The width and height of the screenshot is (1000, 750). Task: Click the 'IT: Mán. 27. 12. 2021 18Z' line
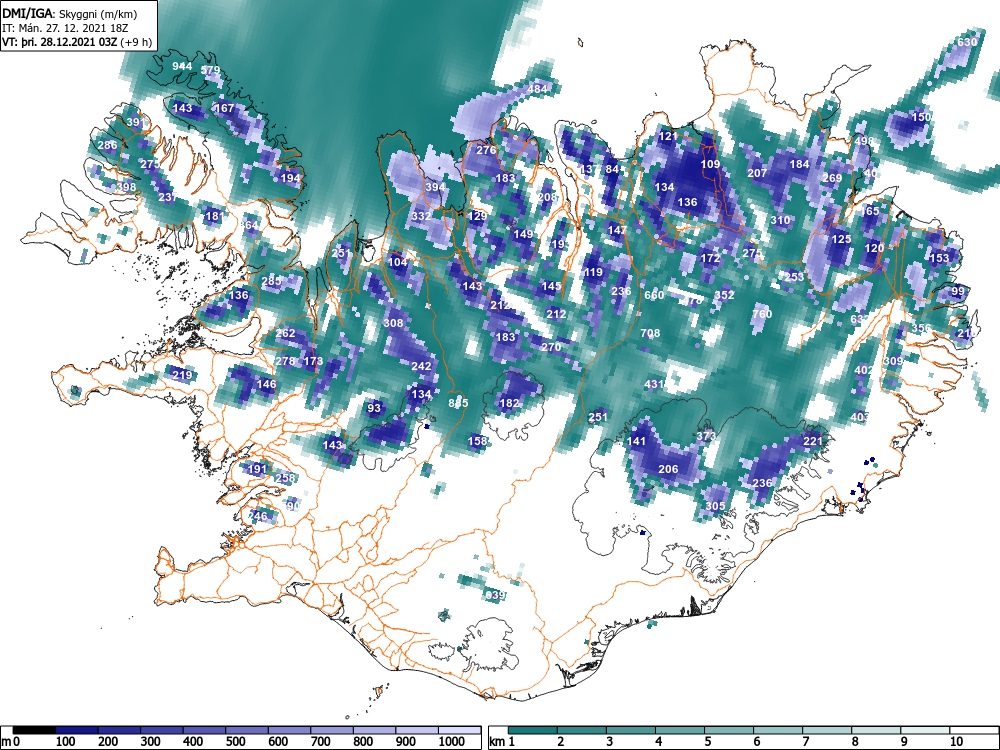point(66,28)
